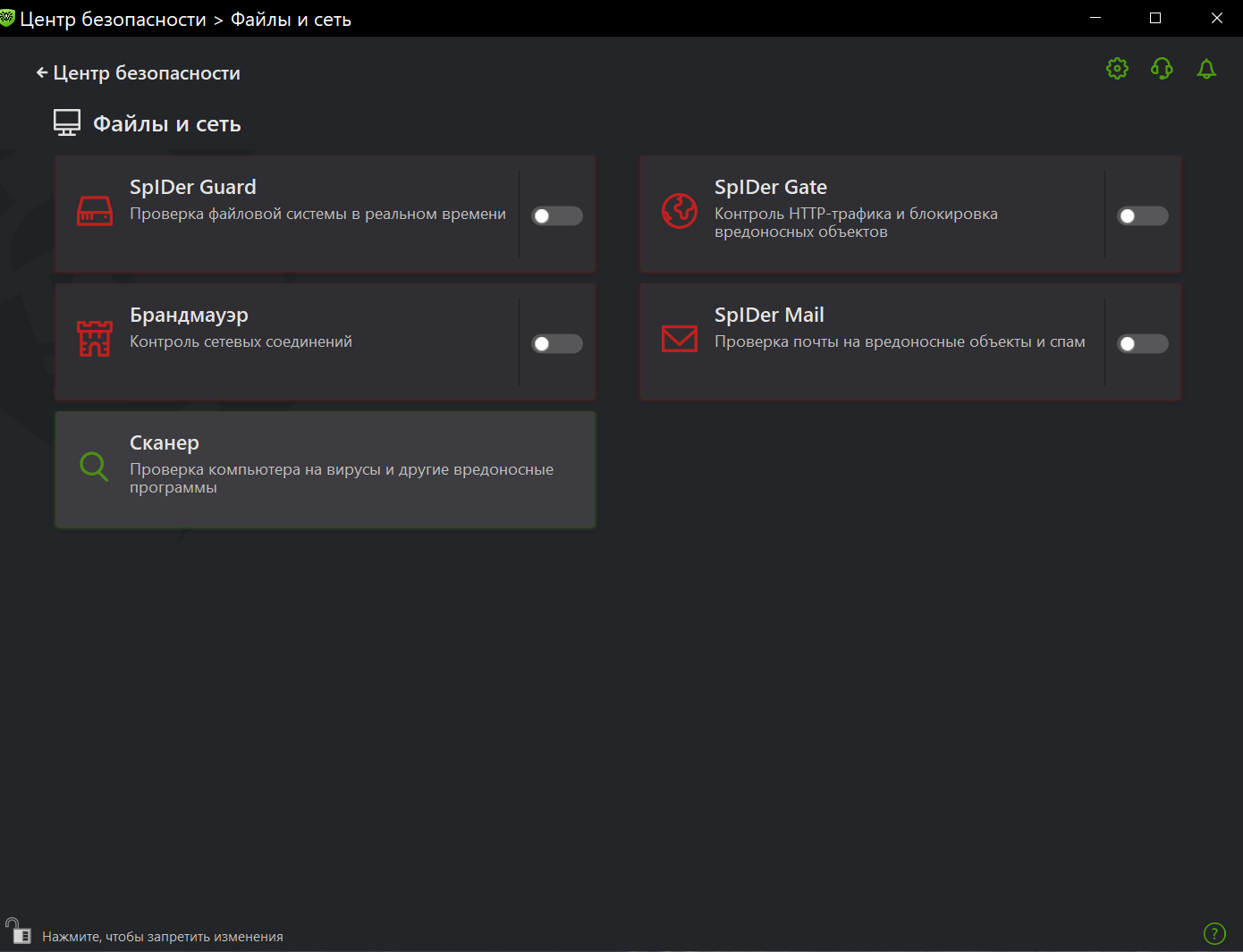
Task: Open support via the headset icon
Action: 1162,69
